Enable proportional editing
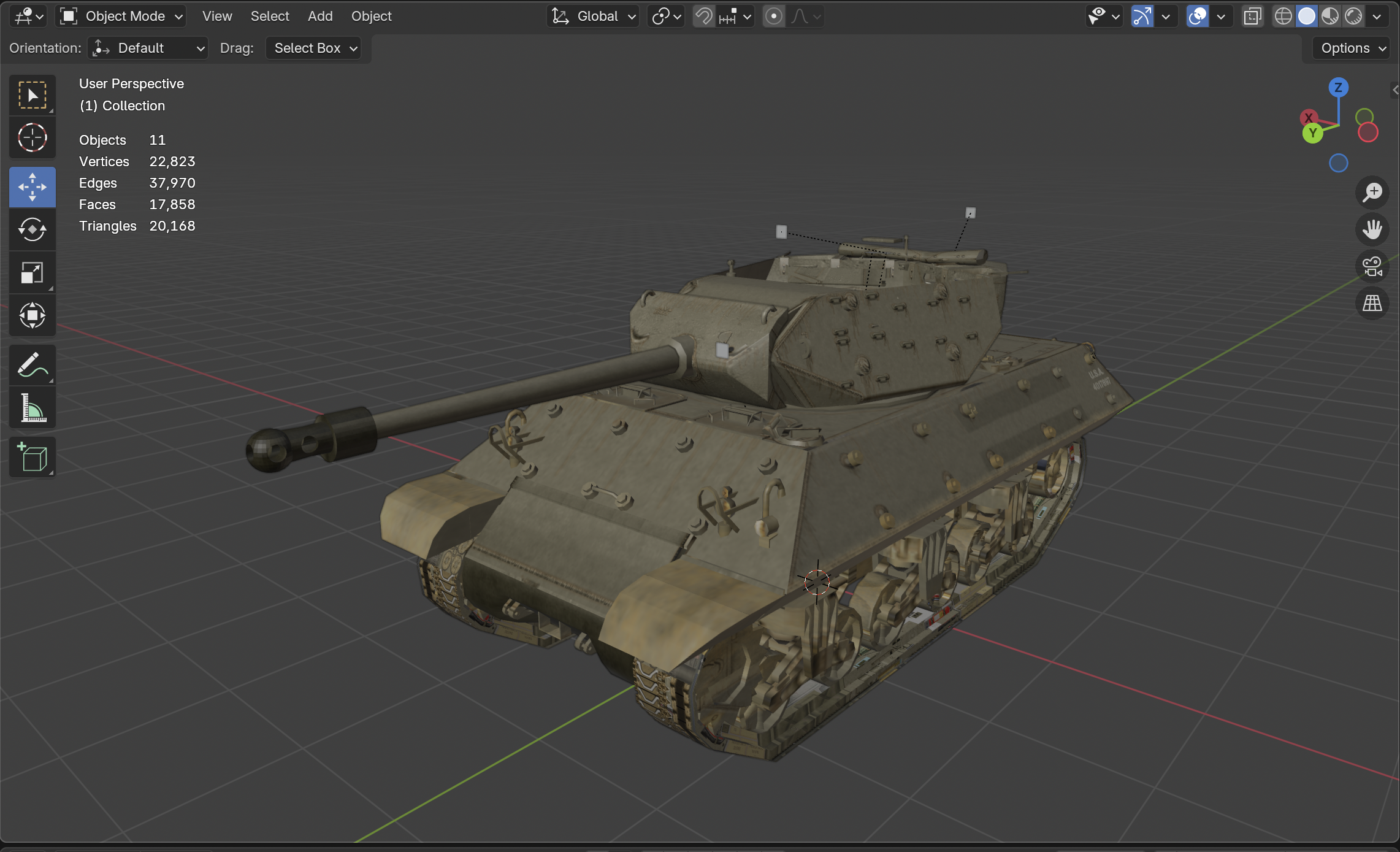 pos(774,16)
